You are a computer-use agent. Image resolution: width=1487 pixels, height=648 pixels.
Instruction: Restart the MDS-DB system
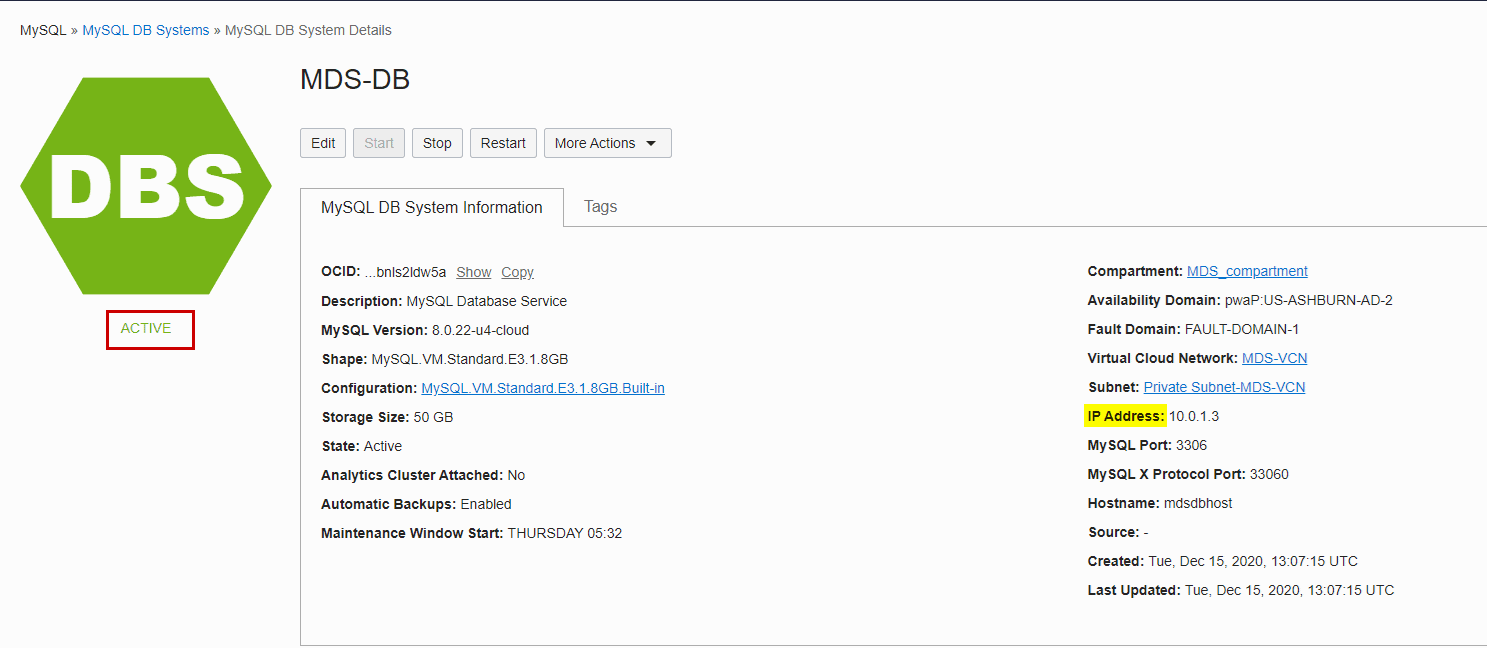tap(503, 142)
